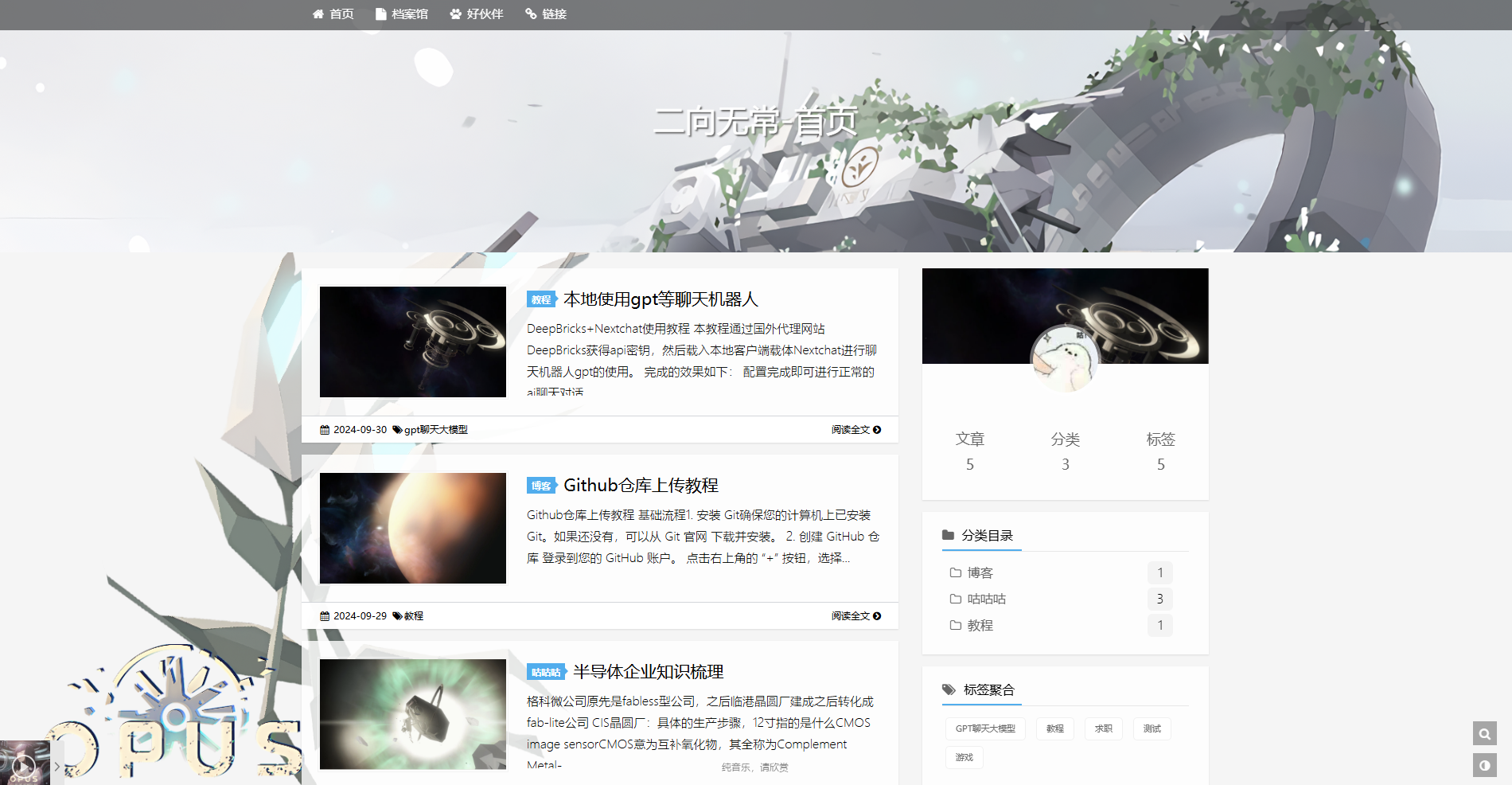Open search with the magnifier button

click(1485, 733)
